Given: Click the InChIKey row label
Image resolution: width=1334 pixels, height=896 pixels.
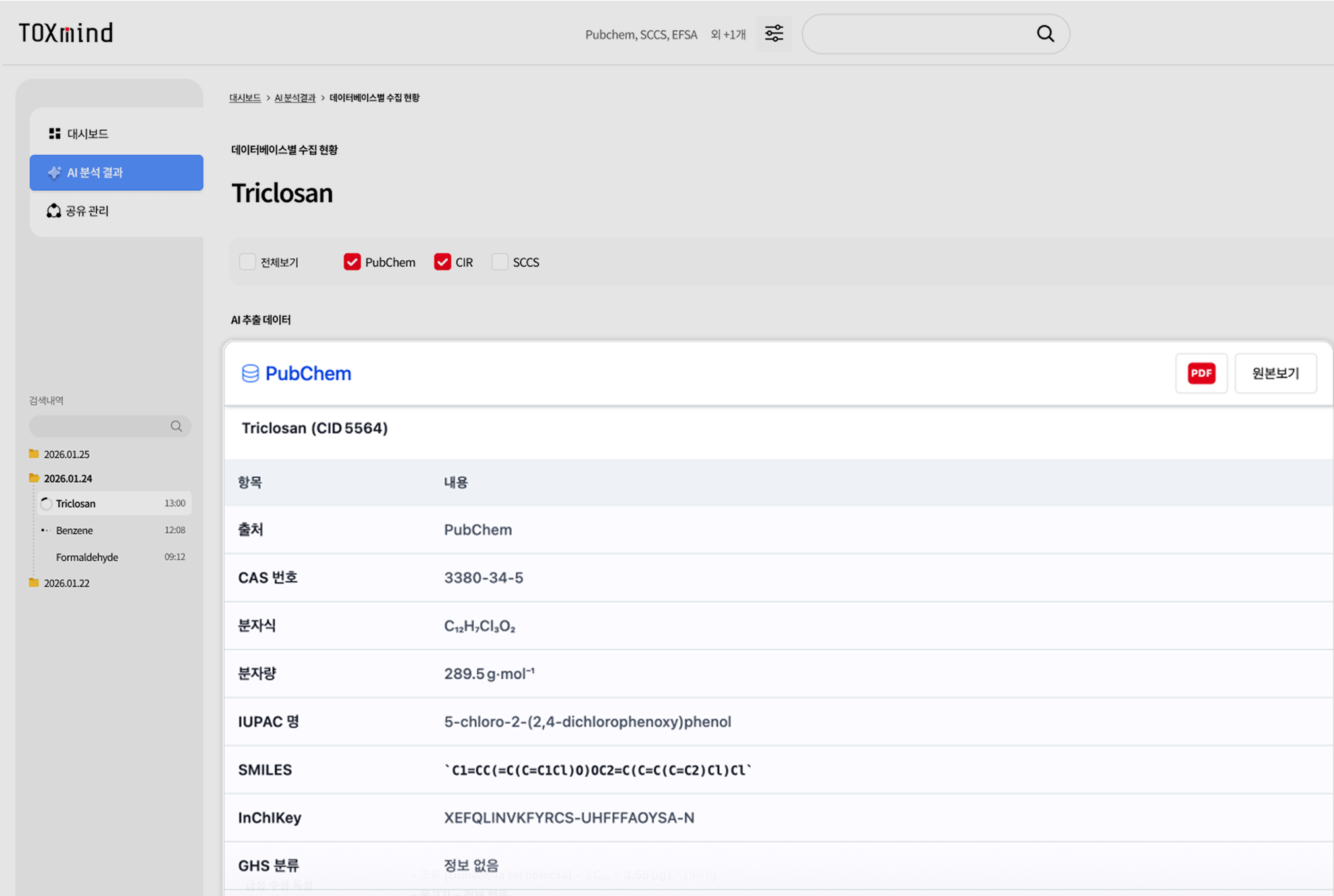Looking at the screenshot, I should coord(269,818).
